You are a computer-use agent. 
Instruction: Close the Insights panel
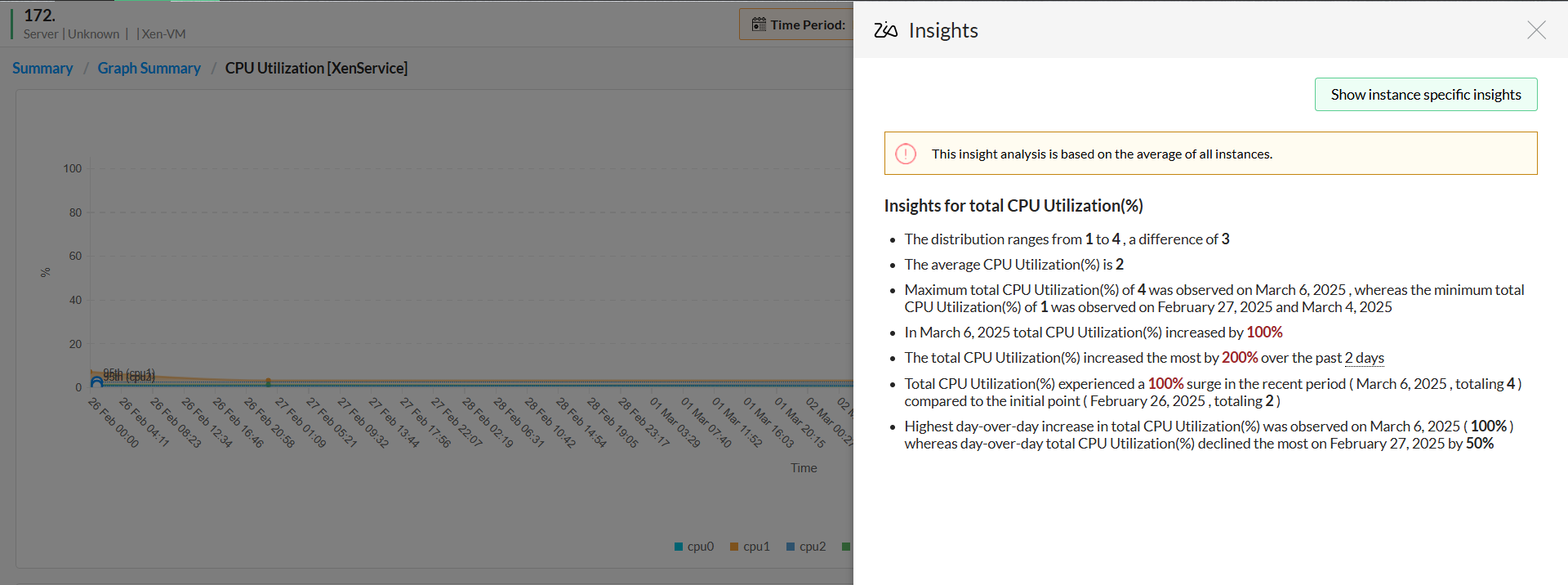(1536, 30)
